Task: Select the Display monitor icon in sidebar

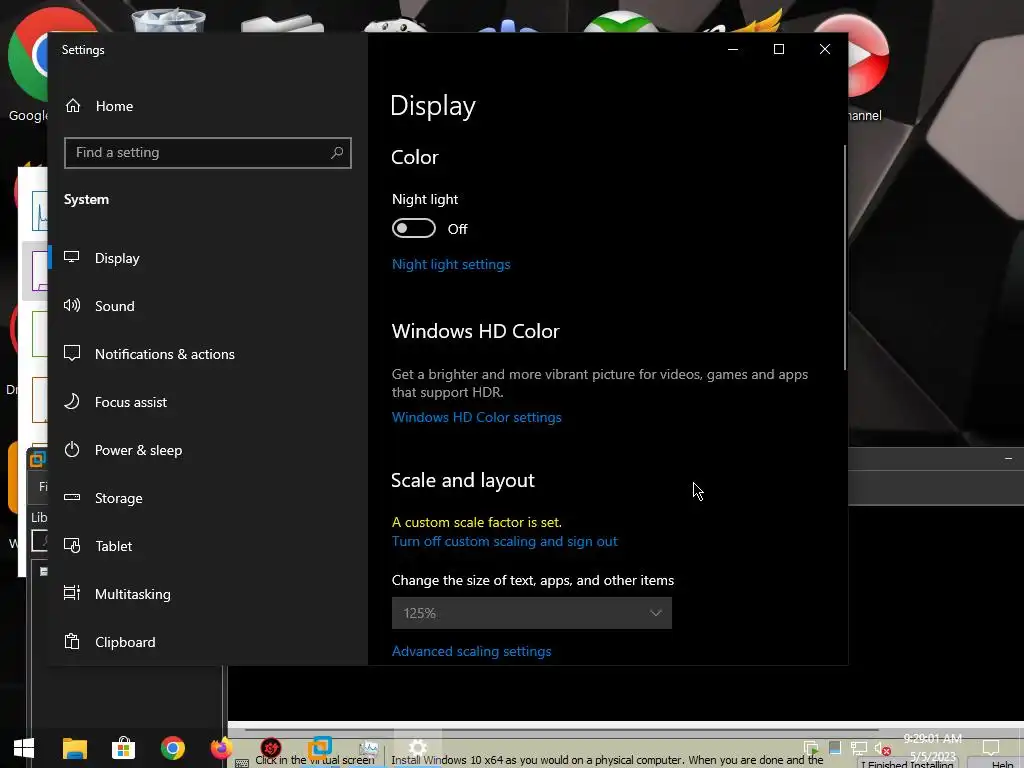Action: 72,257
